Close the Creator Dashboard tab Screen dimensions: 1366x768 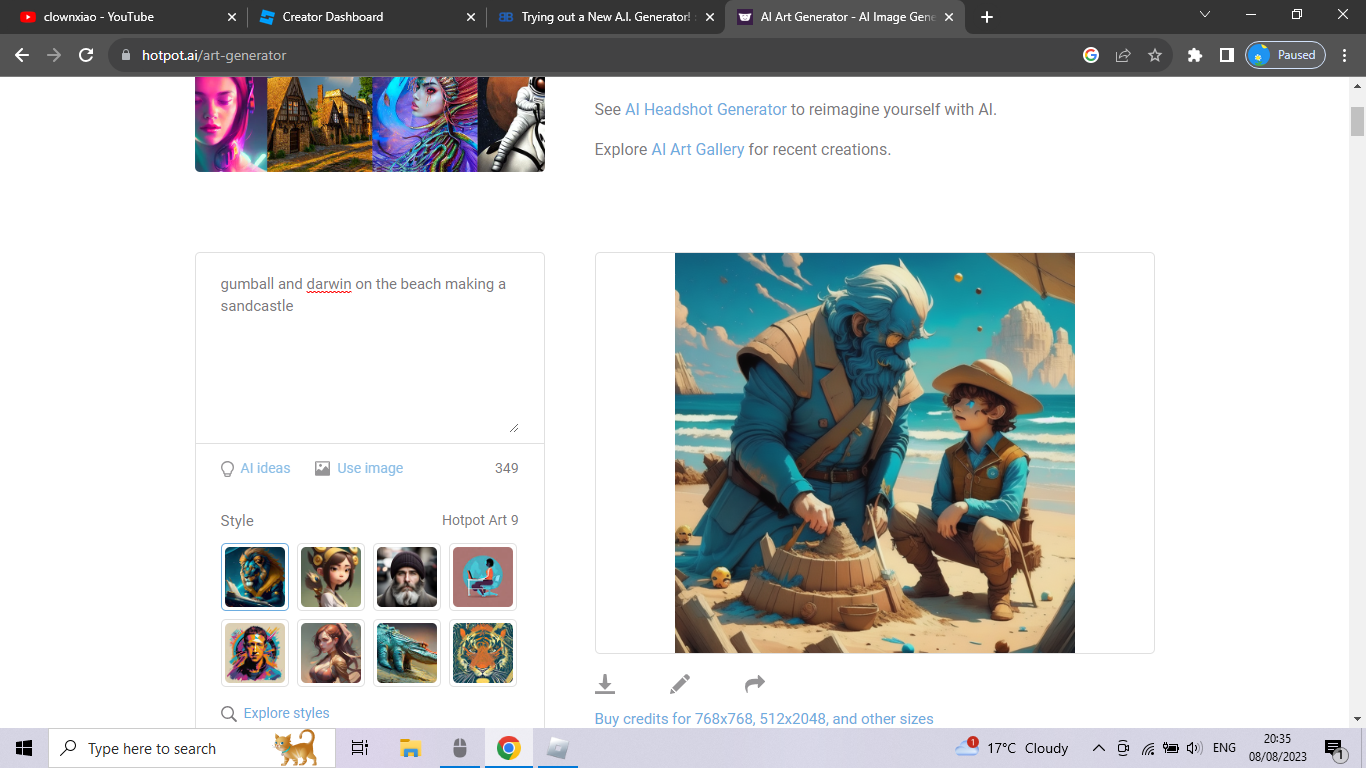tap(471, 17)
